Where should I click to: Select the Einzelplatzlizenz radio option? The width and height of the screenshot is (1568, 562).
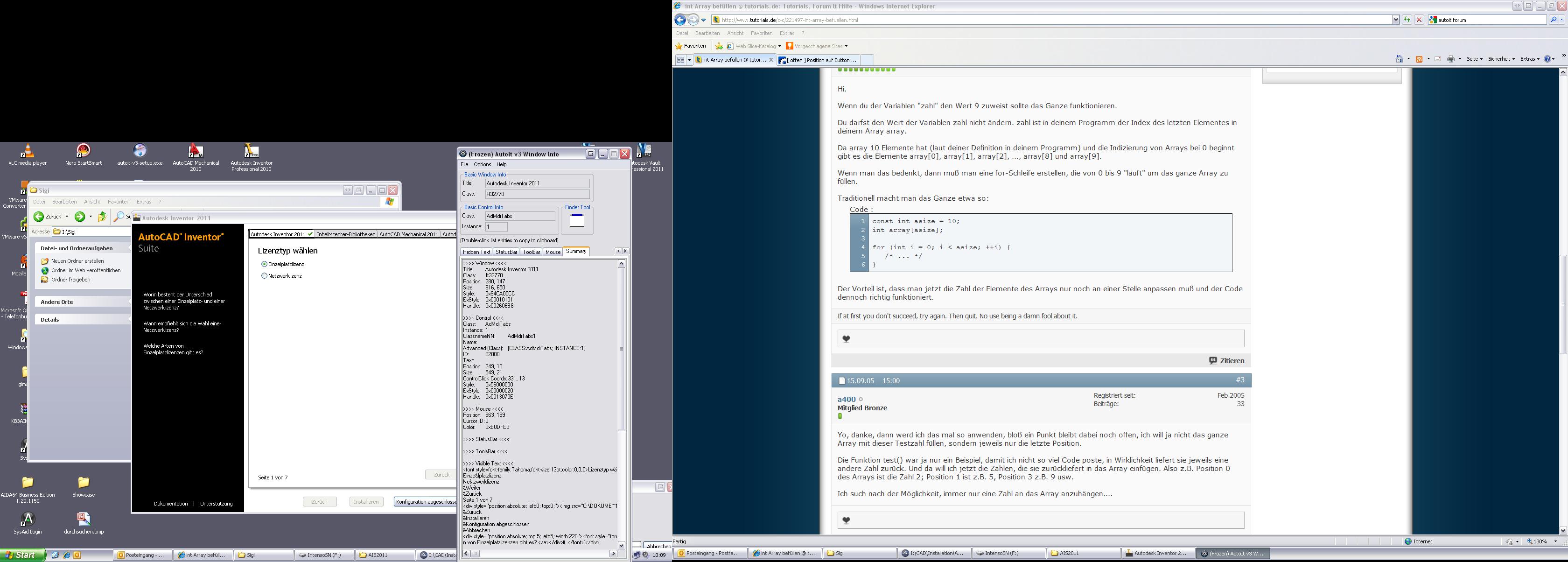click(x=264, y=264)
